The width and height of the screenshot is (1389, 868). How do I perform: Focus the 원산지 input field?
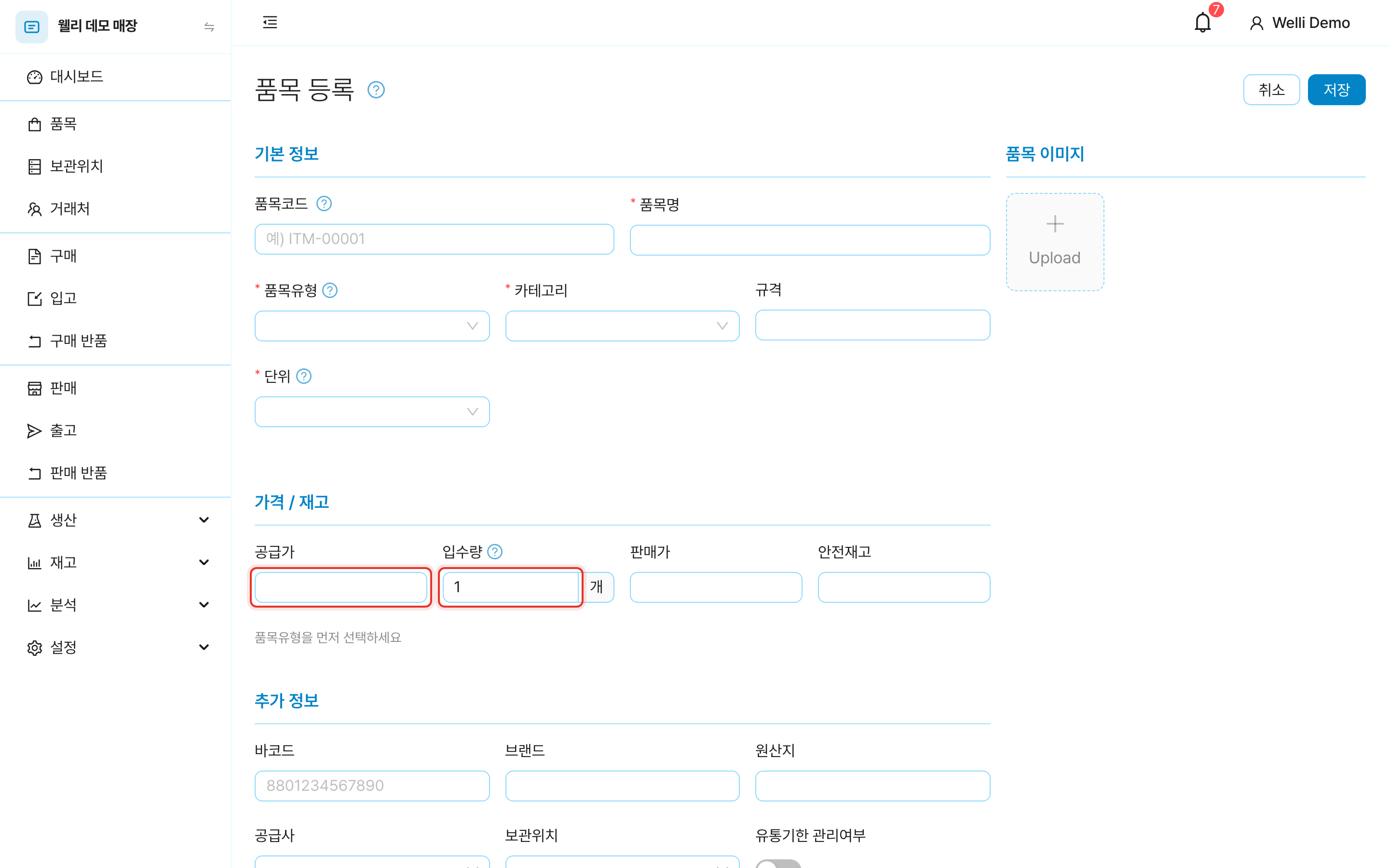coord(872,786)
